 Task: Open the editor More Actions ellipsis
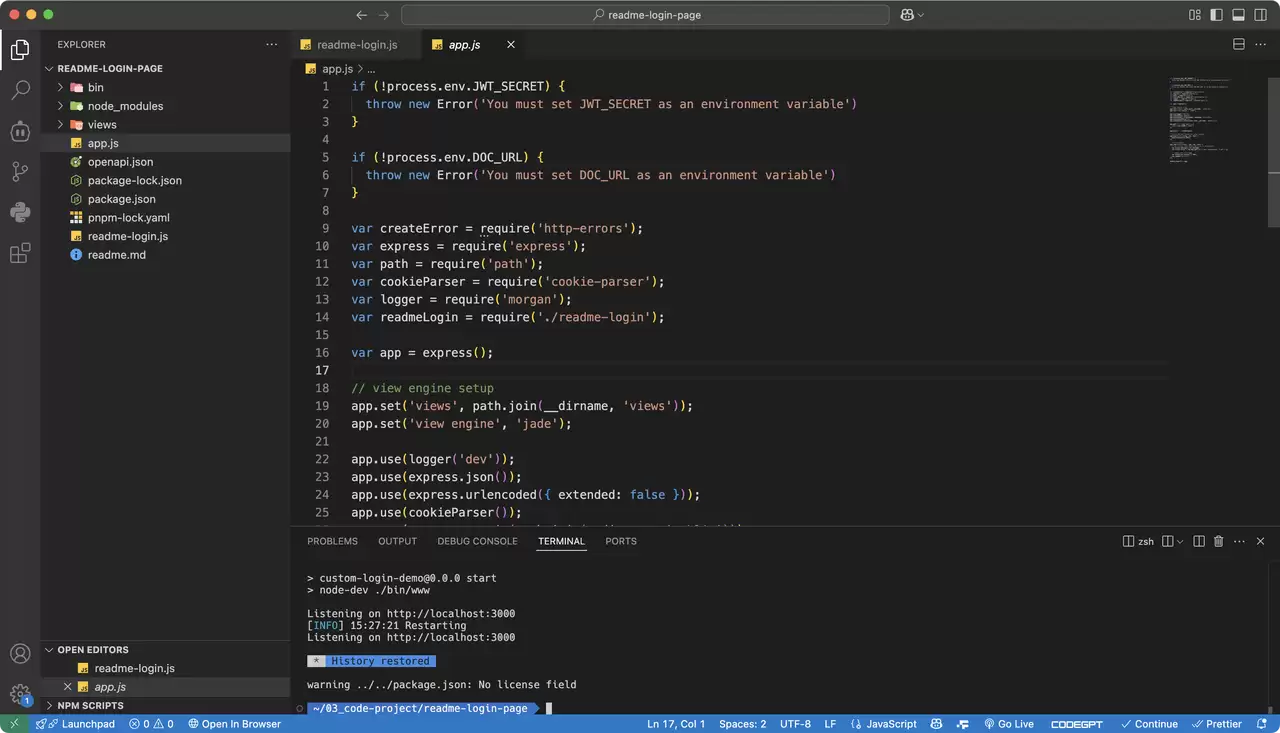(x=1261, y=44)
